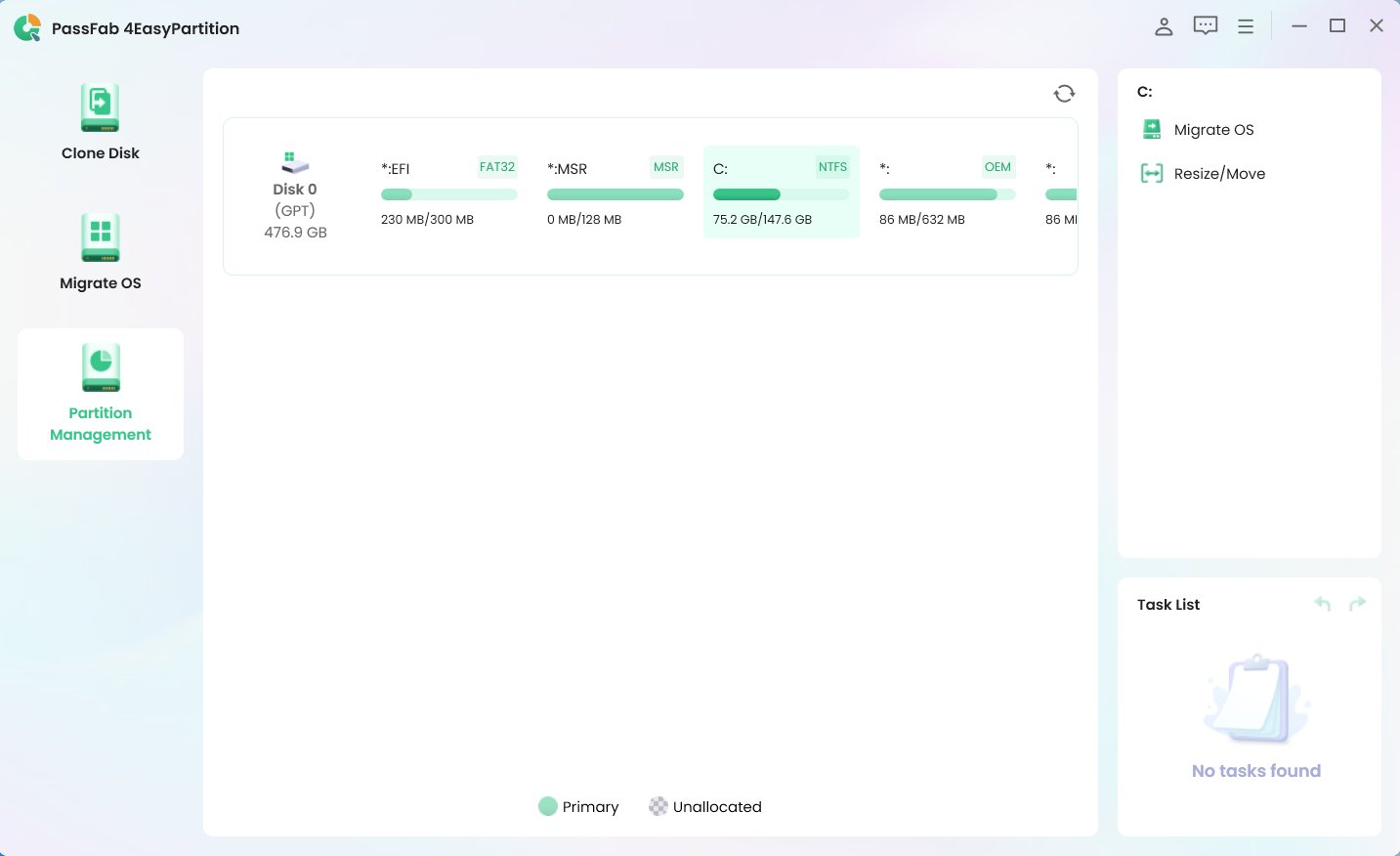Open the hamburger menu in title bar
This screenshot has width=1400, height=856.
click(x=1245, y=26)
